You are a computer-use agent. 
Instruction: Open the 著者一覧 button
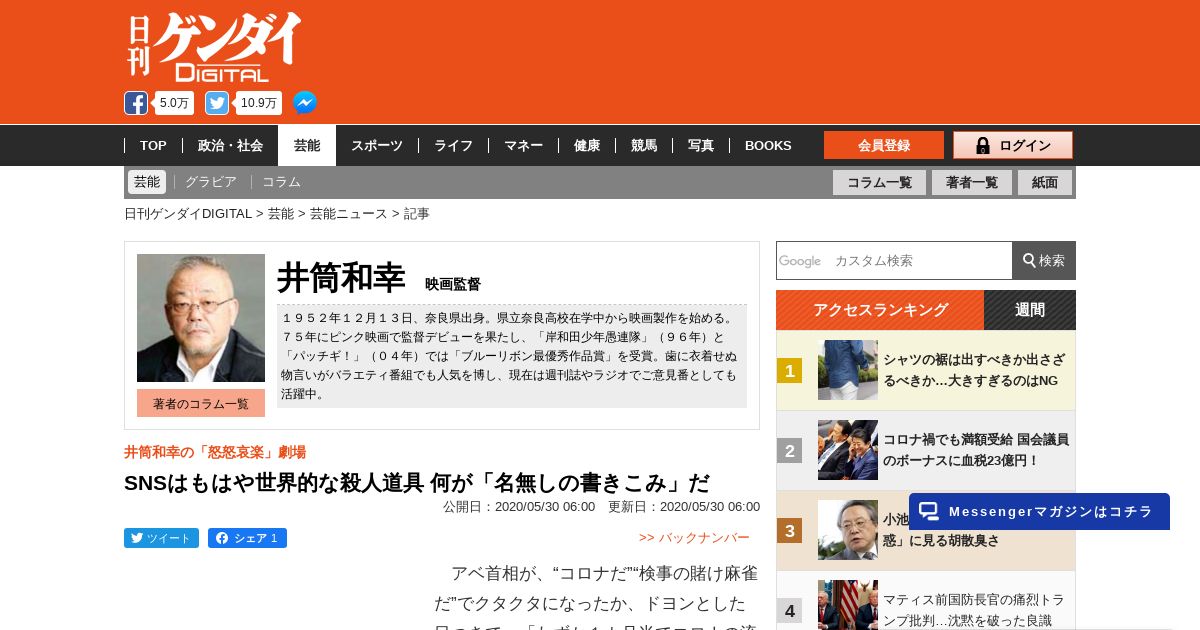pos(972,182)
